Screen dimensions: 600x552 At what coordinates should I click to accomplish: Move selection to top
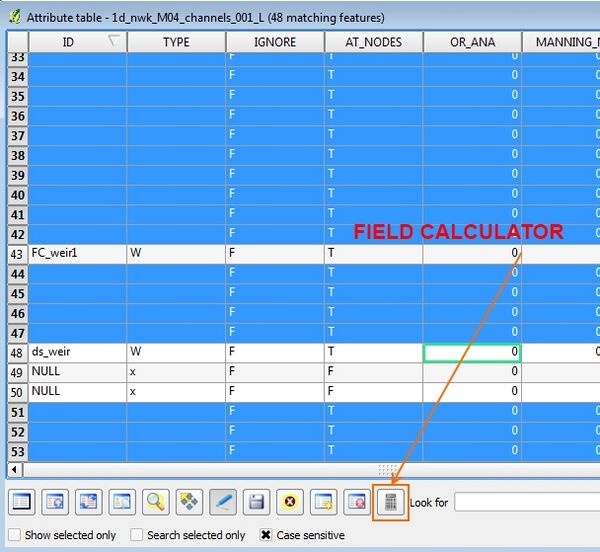[x=55, y=502]
